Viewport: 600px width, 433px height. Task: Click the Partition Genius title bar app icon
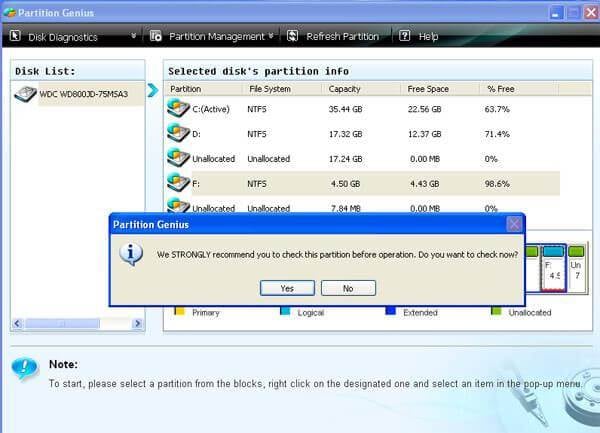[x=10, y=13]
